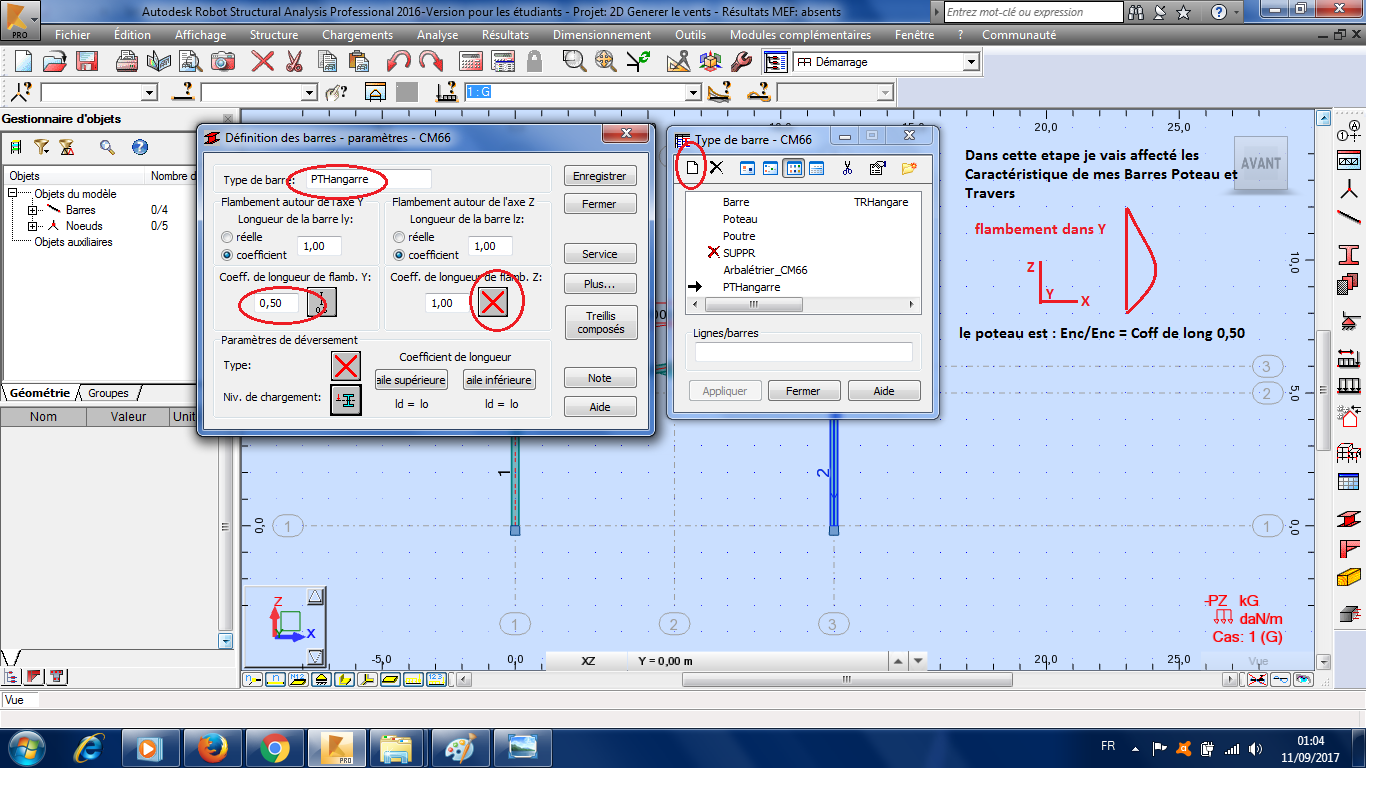
Task: Open the node selection dropdown in selection toolbar
Action: [150, 92]
